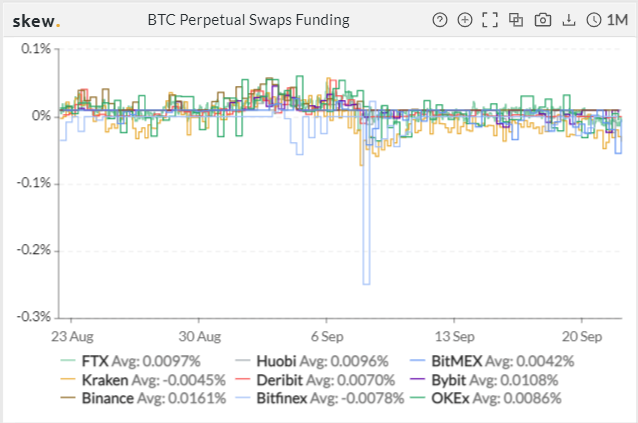The image size is (638, 423).
Task: Click the Bitfinex light-blue legend line swatch
Action: coord(243,398)
